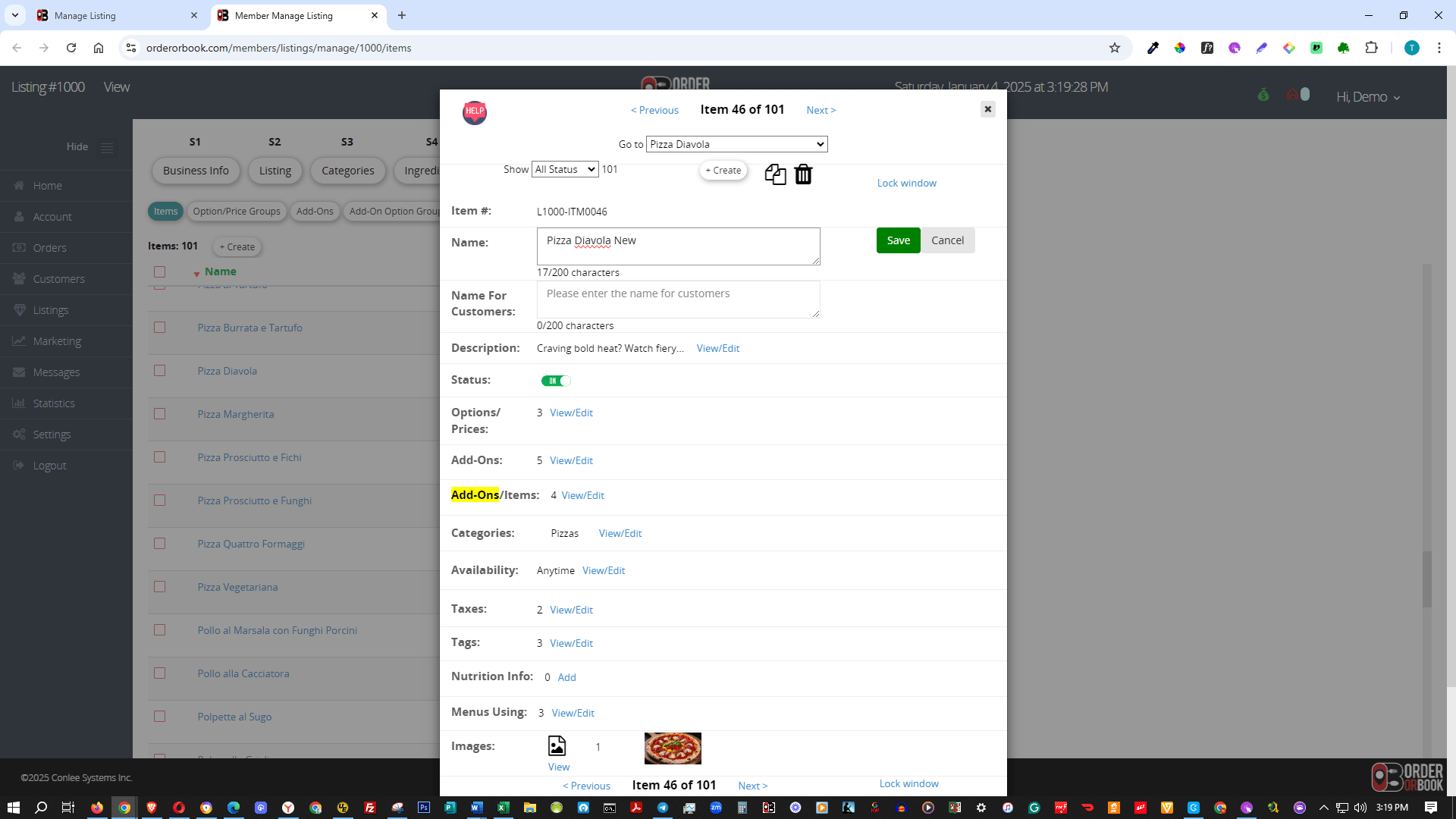Click the red HELP icon
The image size is (1456, 819).
(x=475, y=112)
